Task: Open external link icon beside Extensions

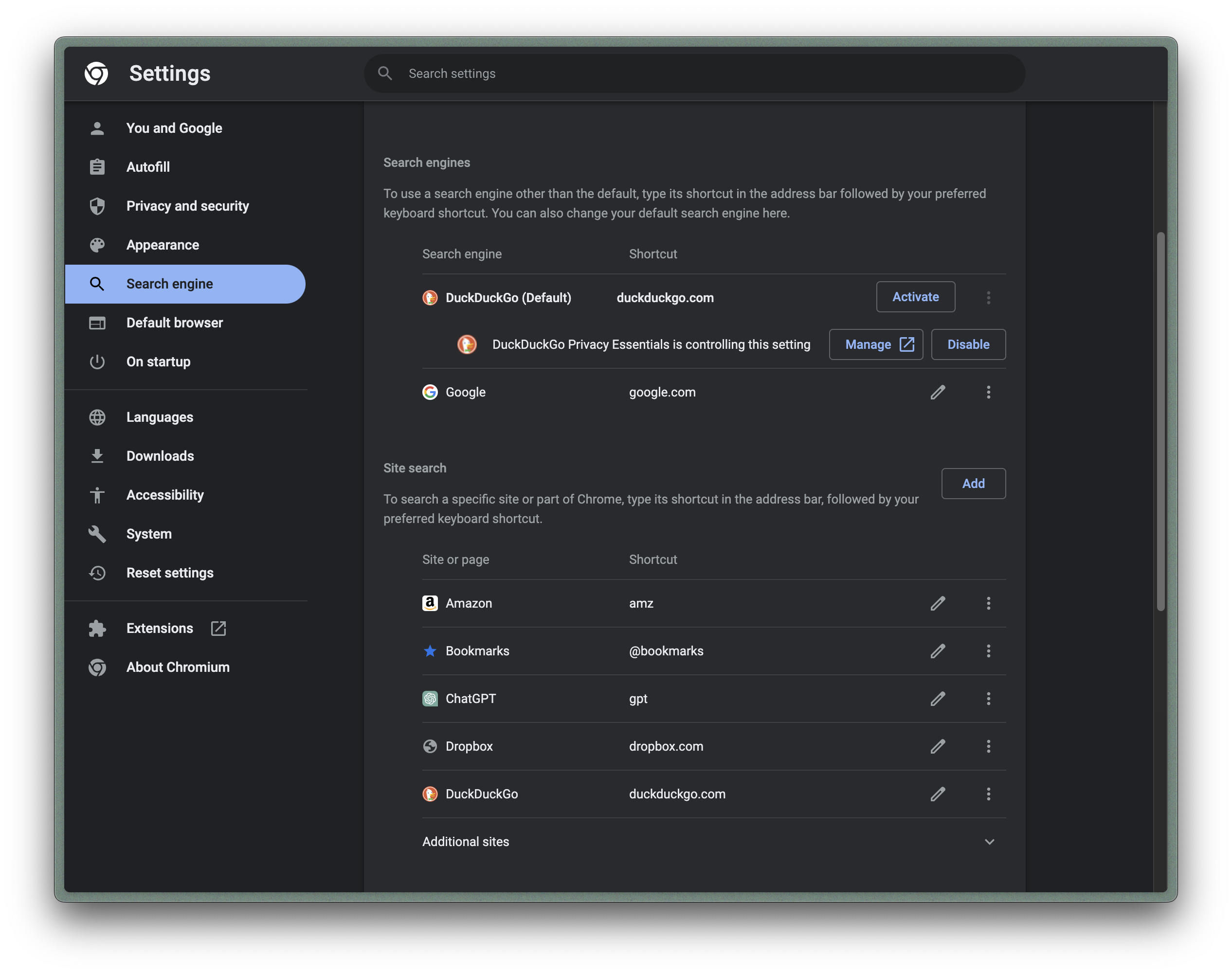Action: 218,629
